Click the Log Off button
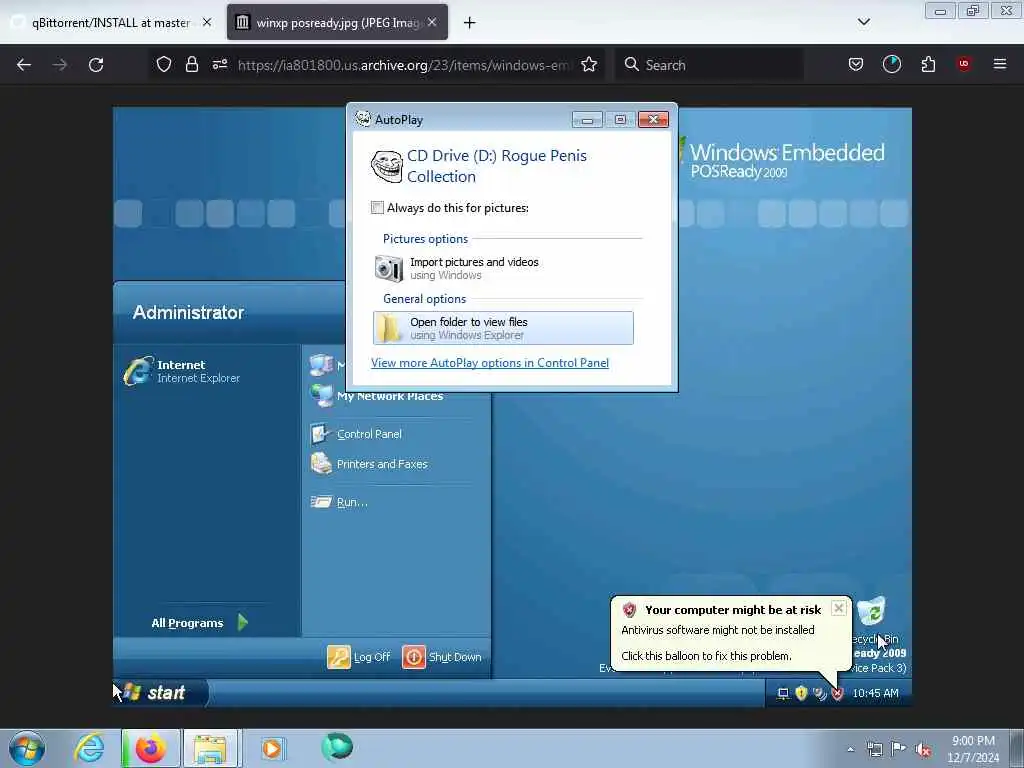The height and width of the screenshot is (768, 1024). [359, 657]
